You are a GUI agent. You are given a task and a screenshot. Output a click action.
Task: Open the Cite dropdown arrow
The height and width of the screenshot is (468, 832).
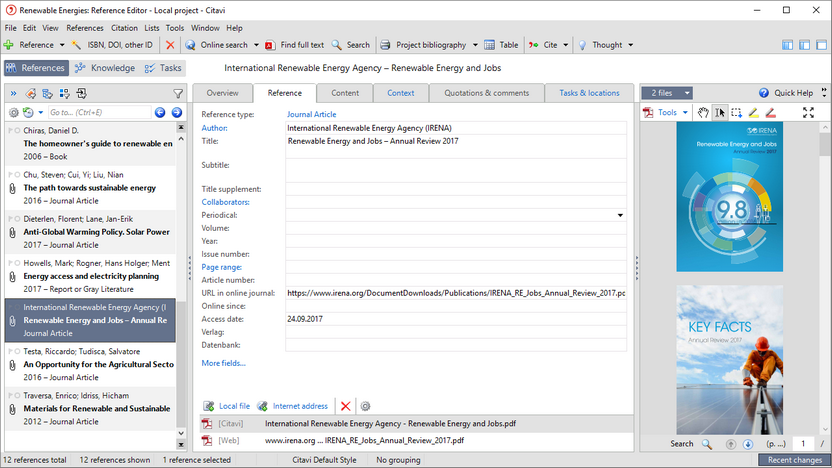[566, 45]
